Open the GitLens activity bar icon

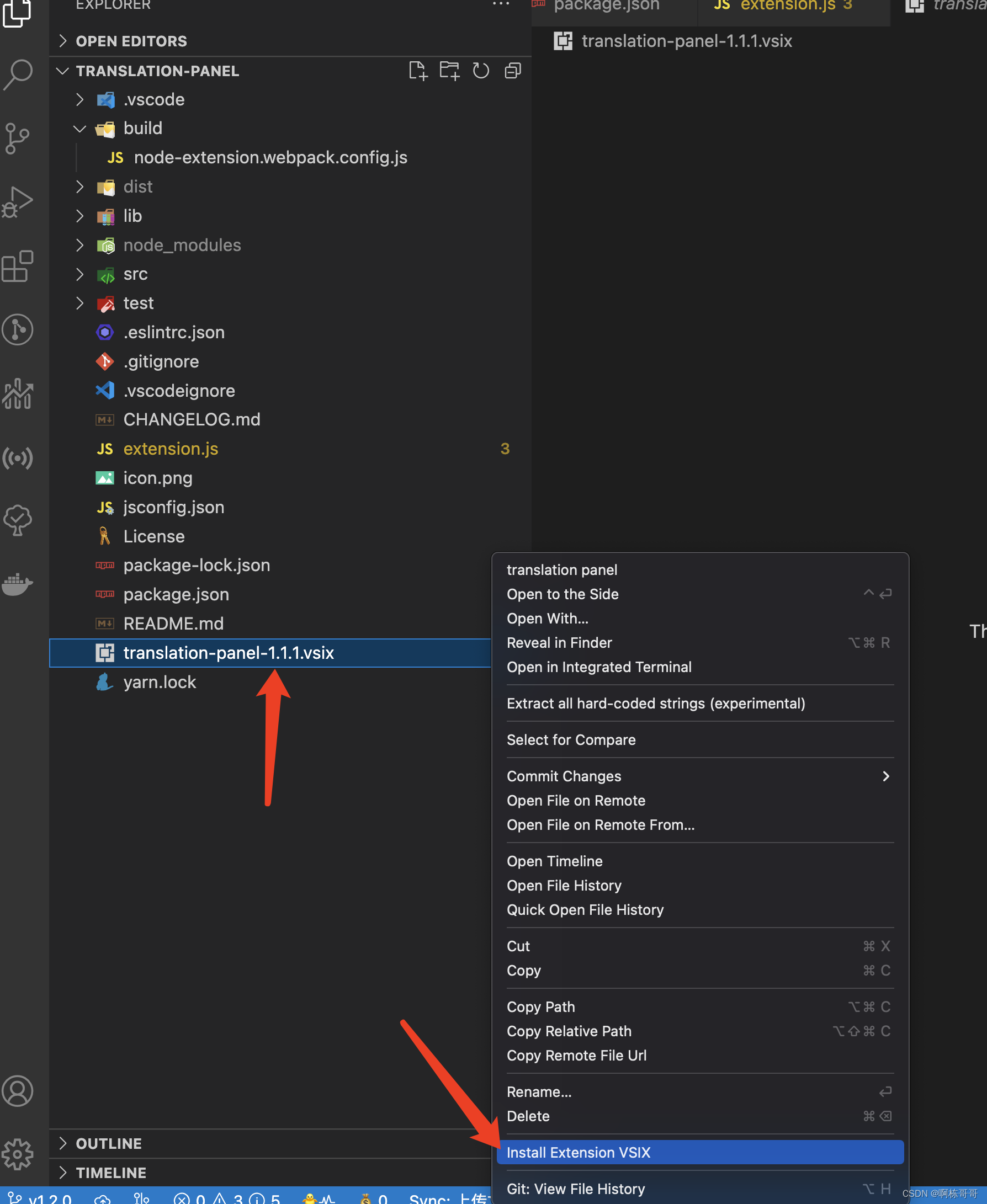coord(18,329)
